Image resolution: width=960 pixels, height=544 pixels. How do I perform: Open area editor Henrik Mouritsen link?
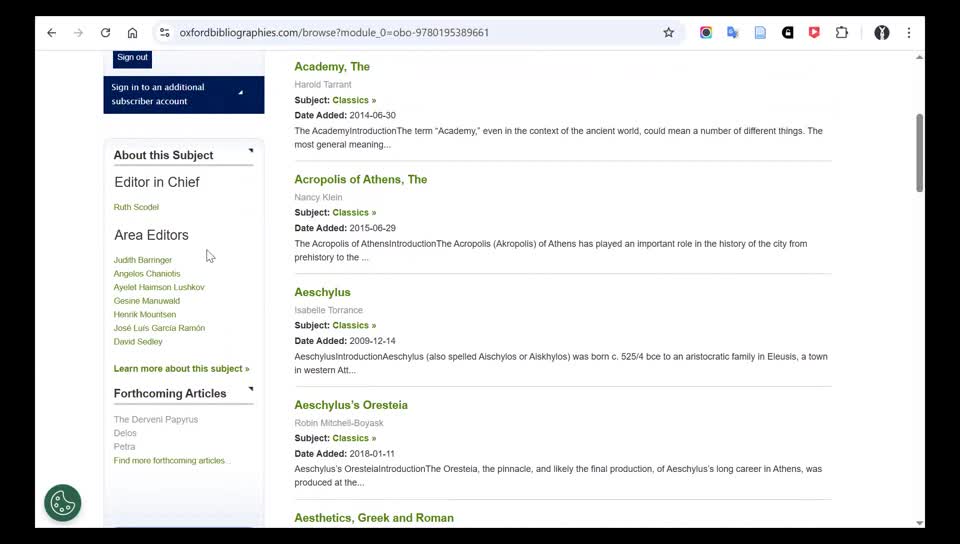tap(144, 315)
